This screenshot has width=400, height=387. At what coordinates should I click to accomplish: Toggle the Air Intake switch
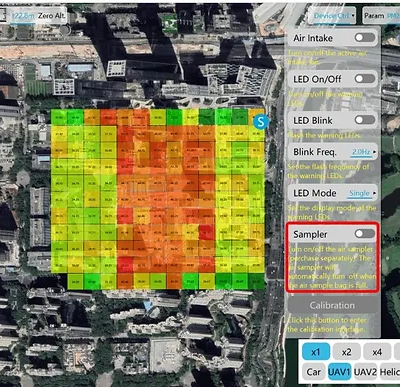(364, 38)
